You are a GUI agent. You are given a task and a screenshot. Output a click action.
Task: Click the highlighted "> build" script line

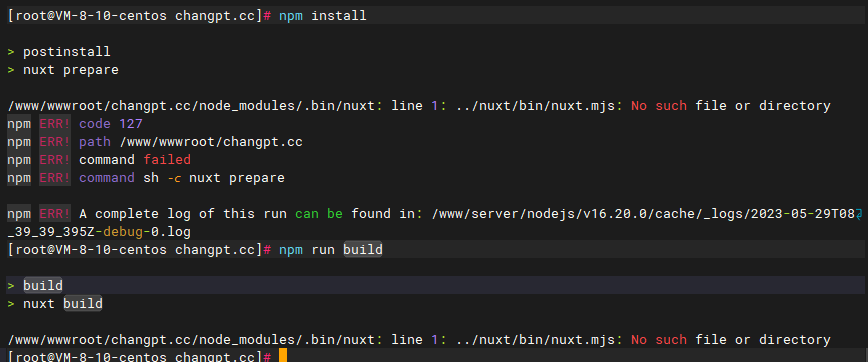35,286
